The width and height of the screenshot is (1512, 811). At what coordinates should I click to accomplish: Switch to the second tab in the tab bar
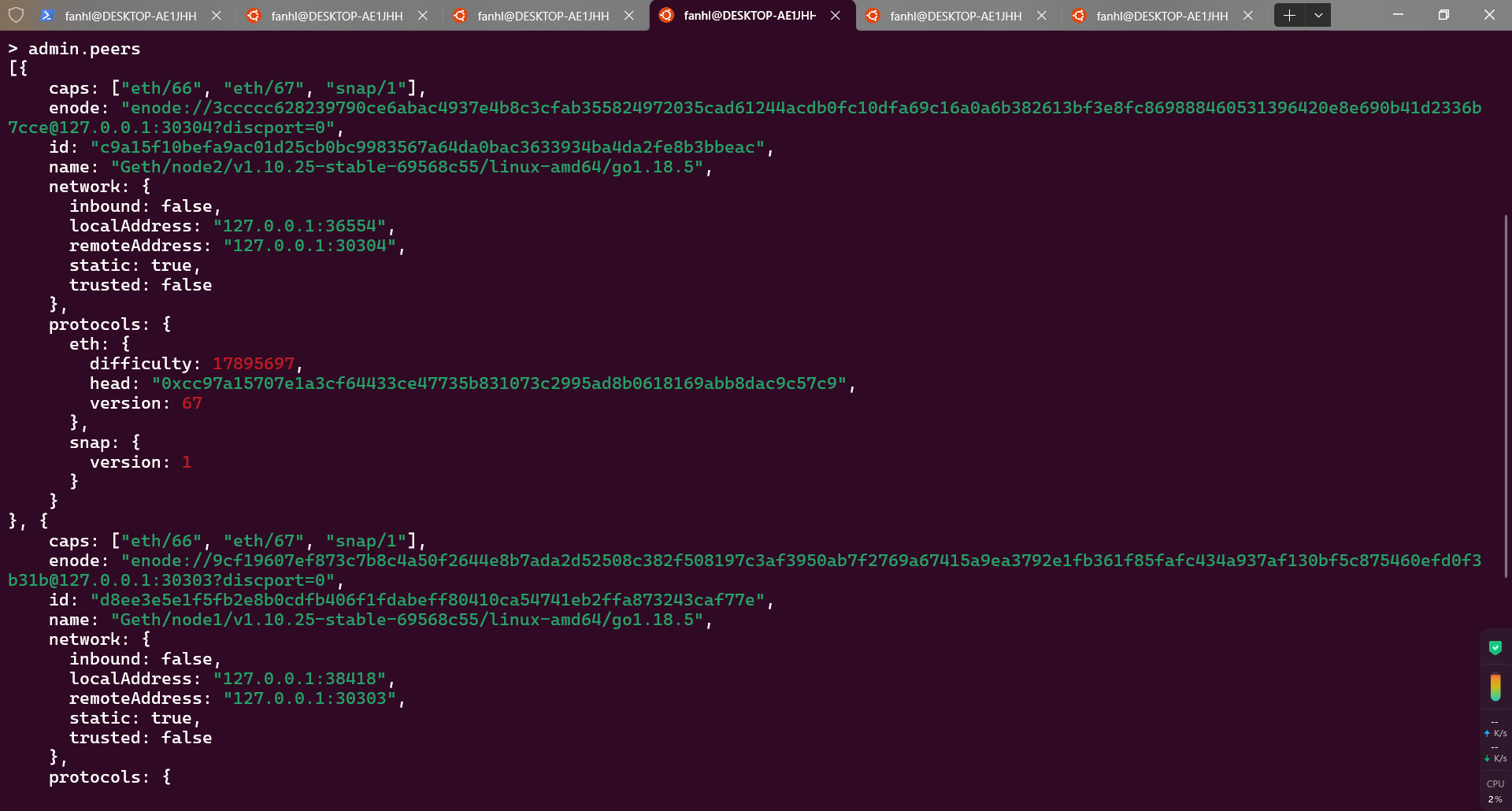(x=336, y=16)
